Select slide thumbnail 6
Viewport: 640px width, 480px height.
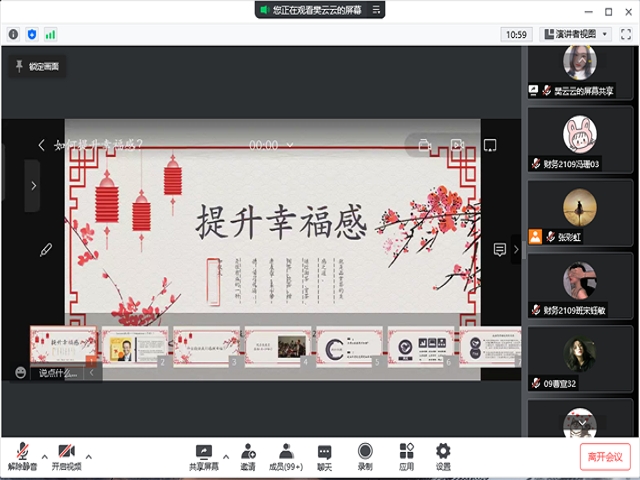(421, 346)
